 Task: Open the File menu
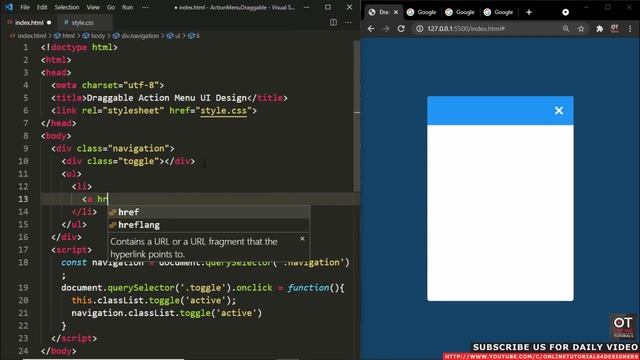tap(25, 7)
